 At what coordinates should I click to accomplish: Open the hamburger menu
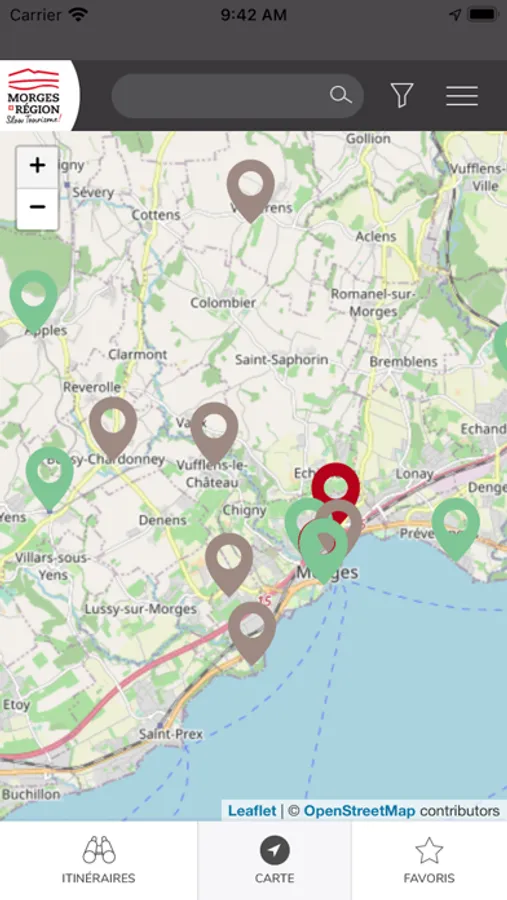coord(462,96)
